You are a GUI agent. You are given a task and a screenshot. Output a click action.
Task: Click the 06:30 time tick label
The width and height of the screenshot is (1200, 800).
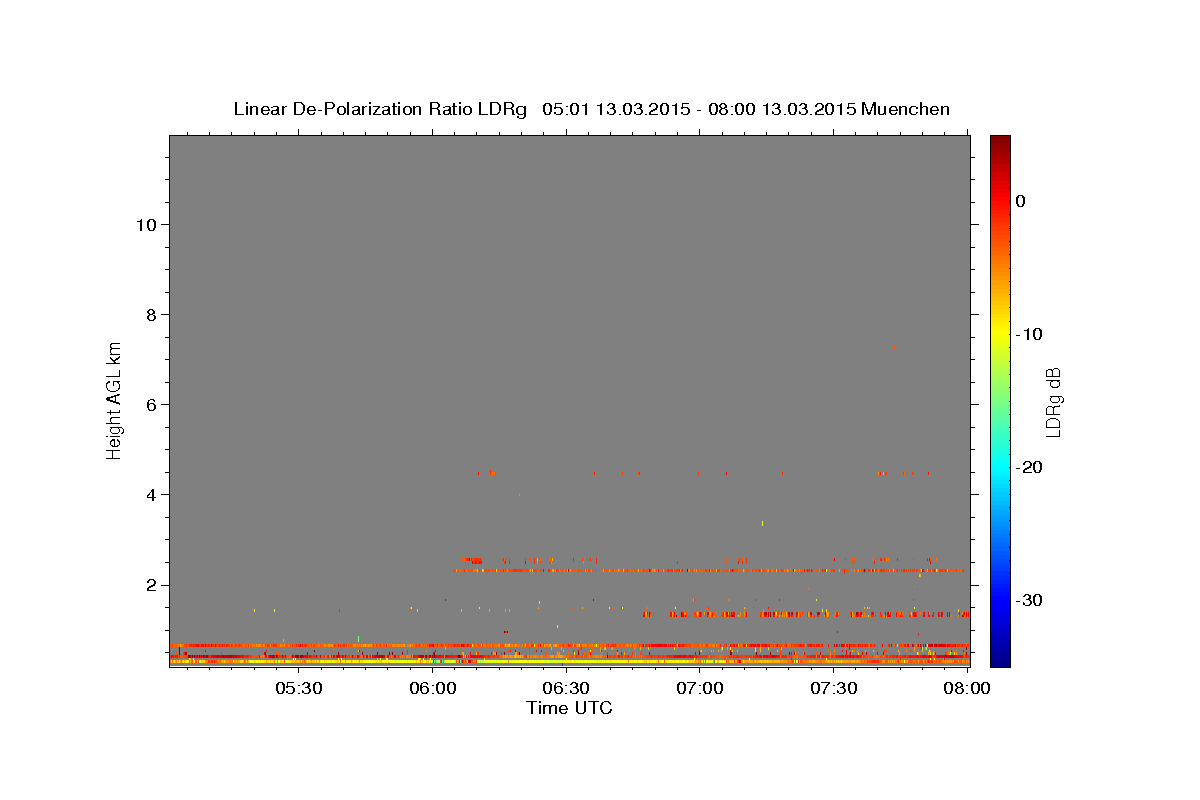click(566, 689)
